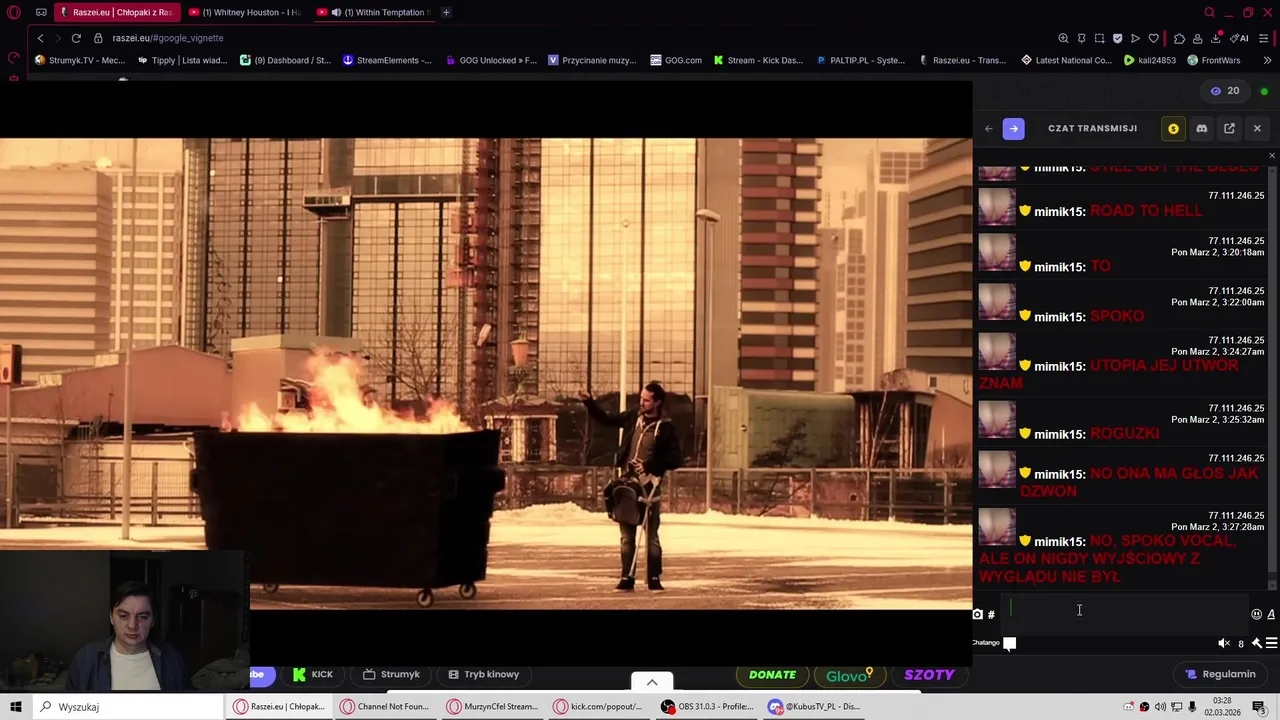The image size is (1280, 720).
Task: Take a snapshot with the capture icon
Action: [x=1099, y=38]
